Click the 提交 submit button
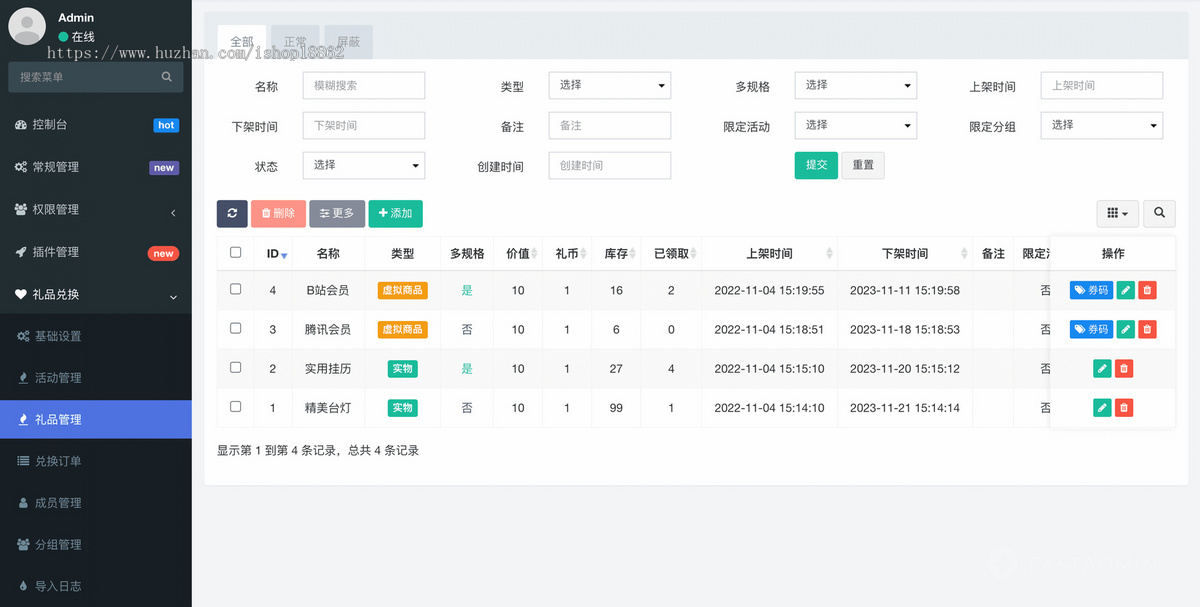Screen dimensions: 1200x607 [x=816, y=165]
